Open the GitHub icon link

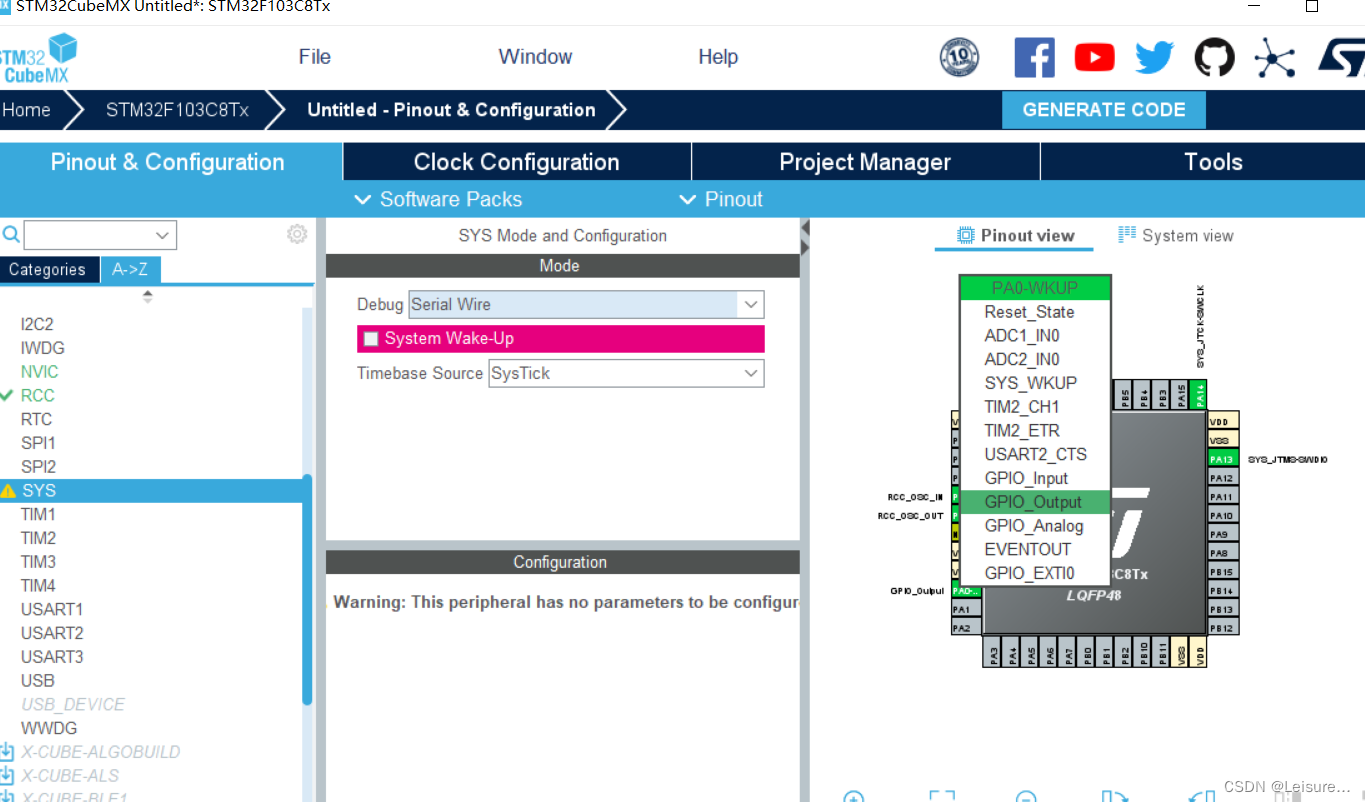1214,57
